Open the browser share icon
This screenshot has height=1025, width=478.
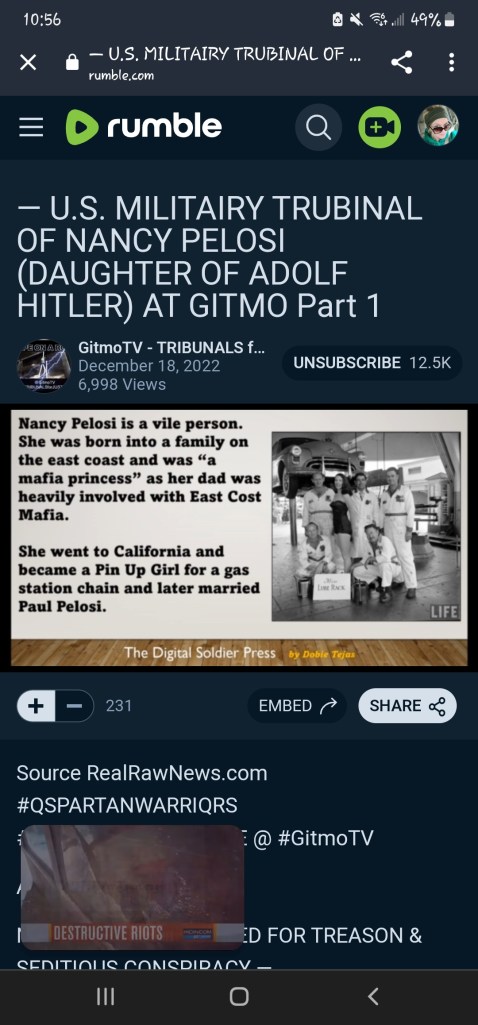tap(401, 62)
